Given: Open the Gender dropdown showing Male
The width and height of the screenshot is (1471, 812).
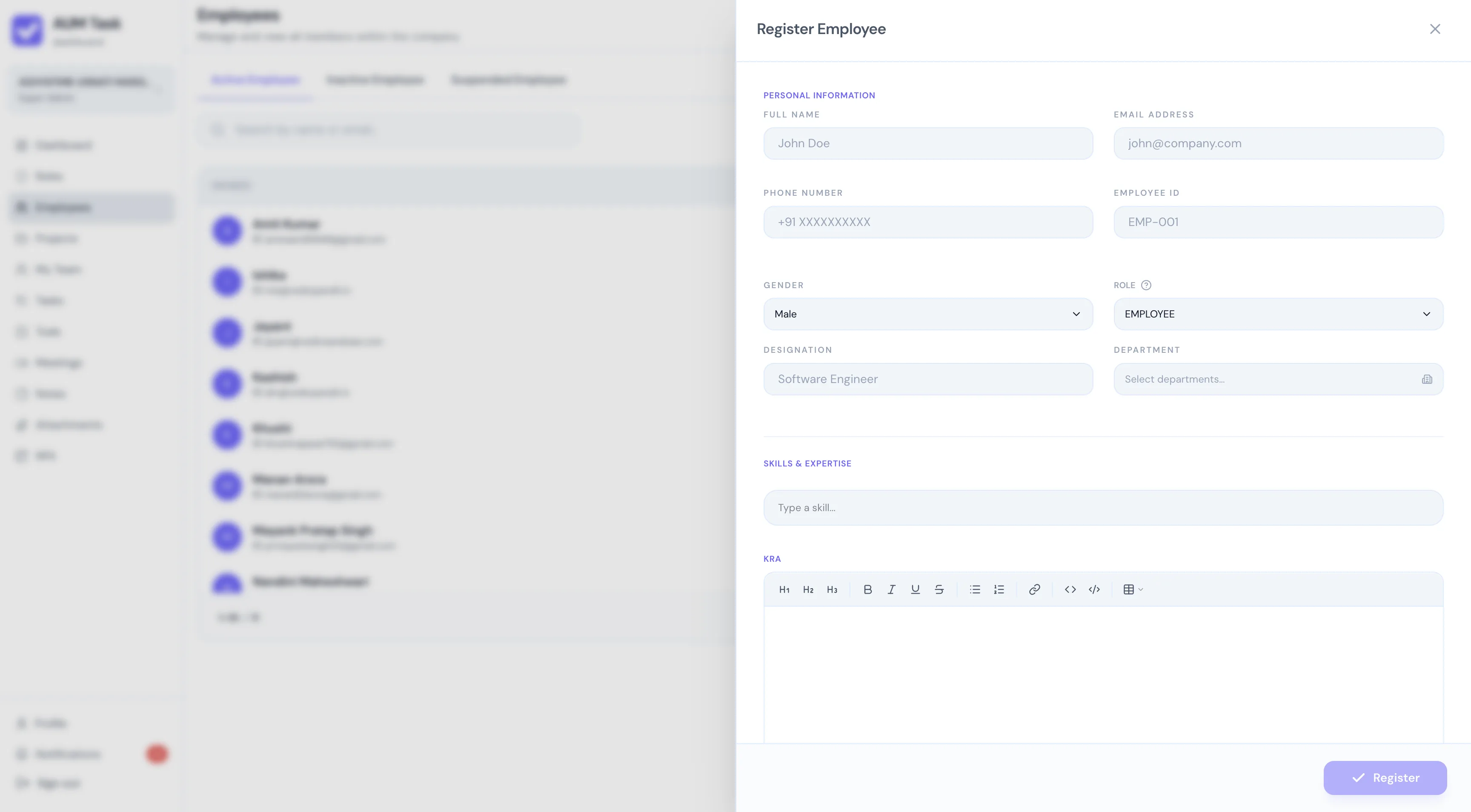Looking at the screenshot, I should [x=928, y=314].
